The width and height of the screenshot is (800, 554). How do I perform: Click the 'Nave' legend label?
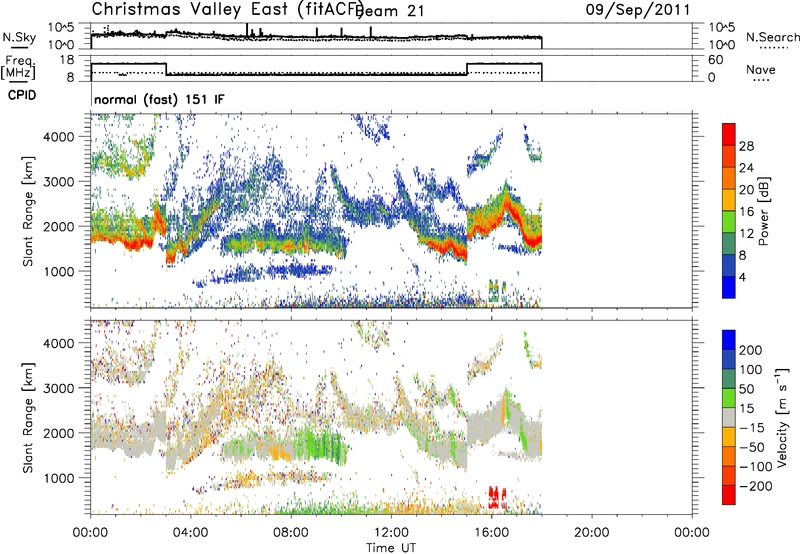coord(761,69)
